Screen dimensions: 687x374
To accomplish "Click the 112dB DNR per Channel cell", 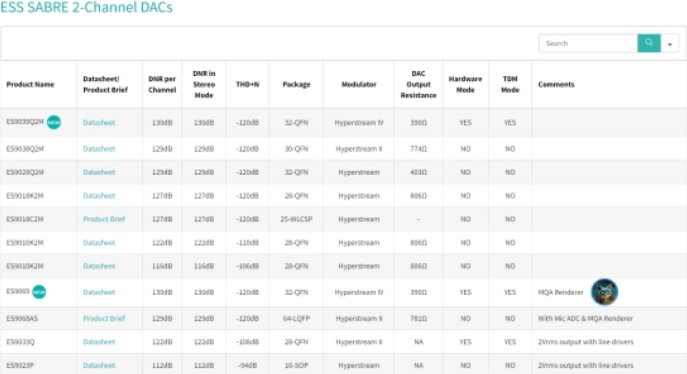I will tap(162, 365).
